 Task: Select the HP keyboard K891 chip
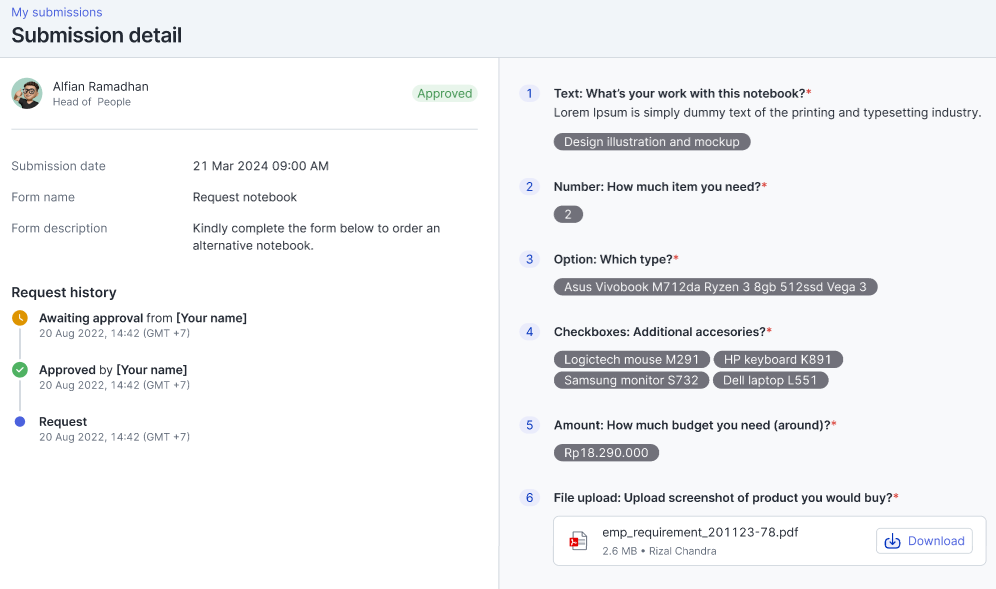pos(777,360)
